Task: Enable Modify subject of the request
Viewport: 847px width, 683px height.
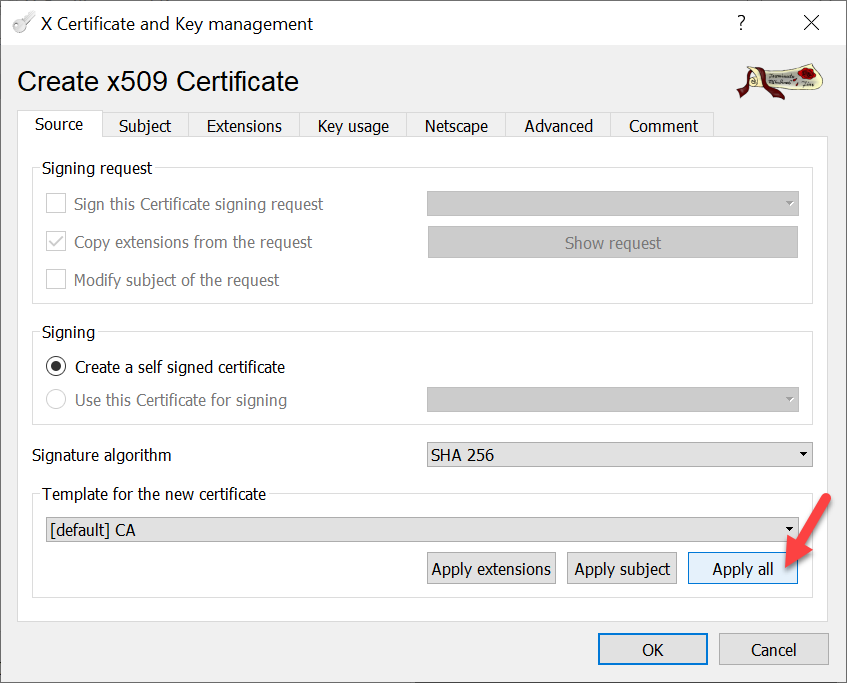Action: click(57, 280)
